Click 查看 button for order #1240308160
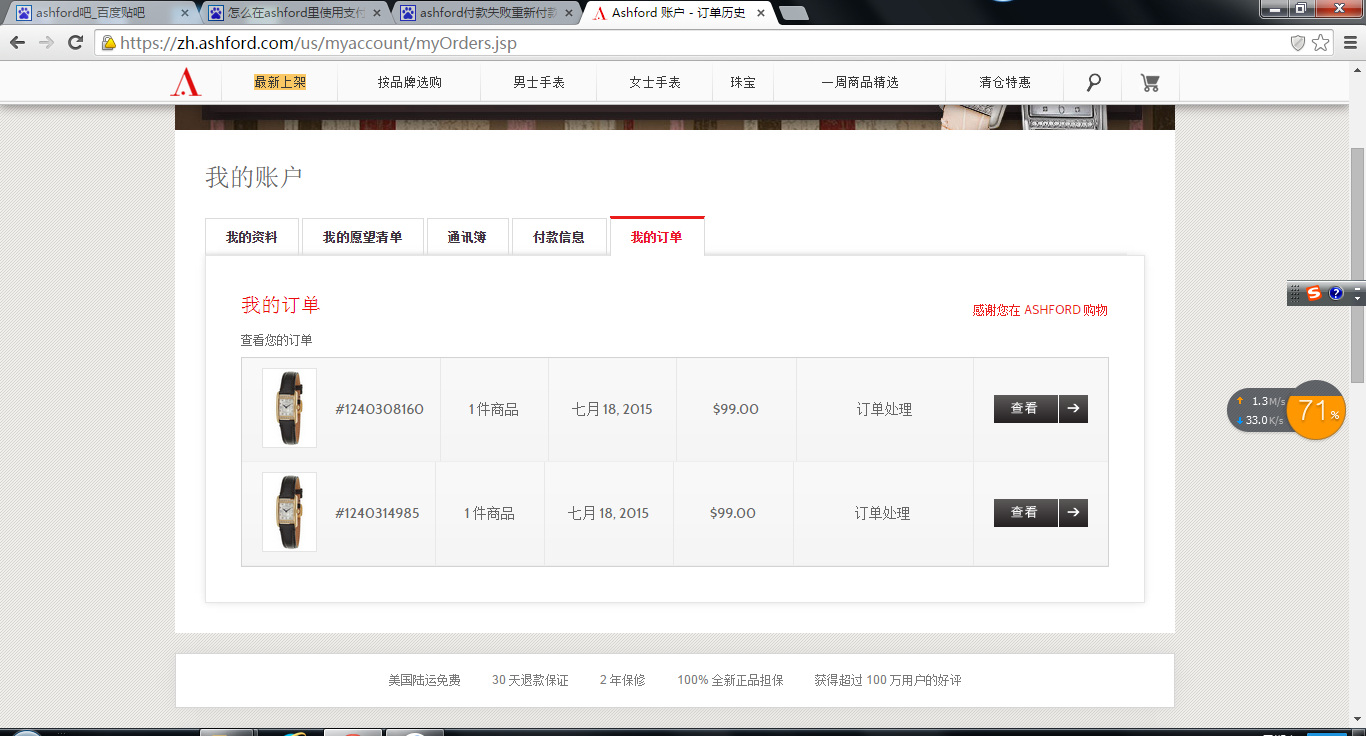Screen dimensions: 1366x736 point(1025,409)
